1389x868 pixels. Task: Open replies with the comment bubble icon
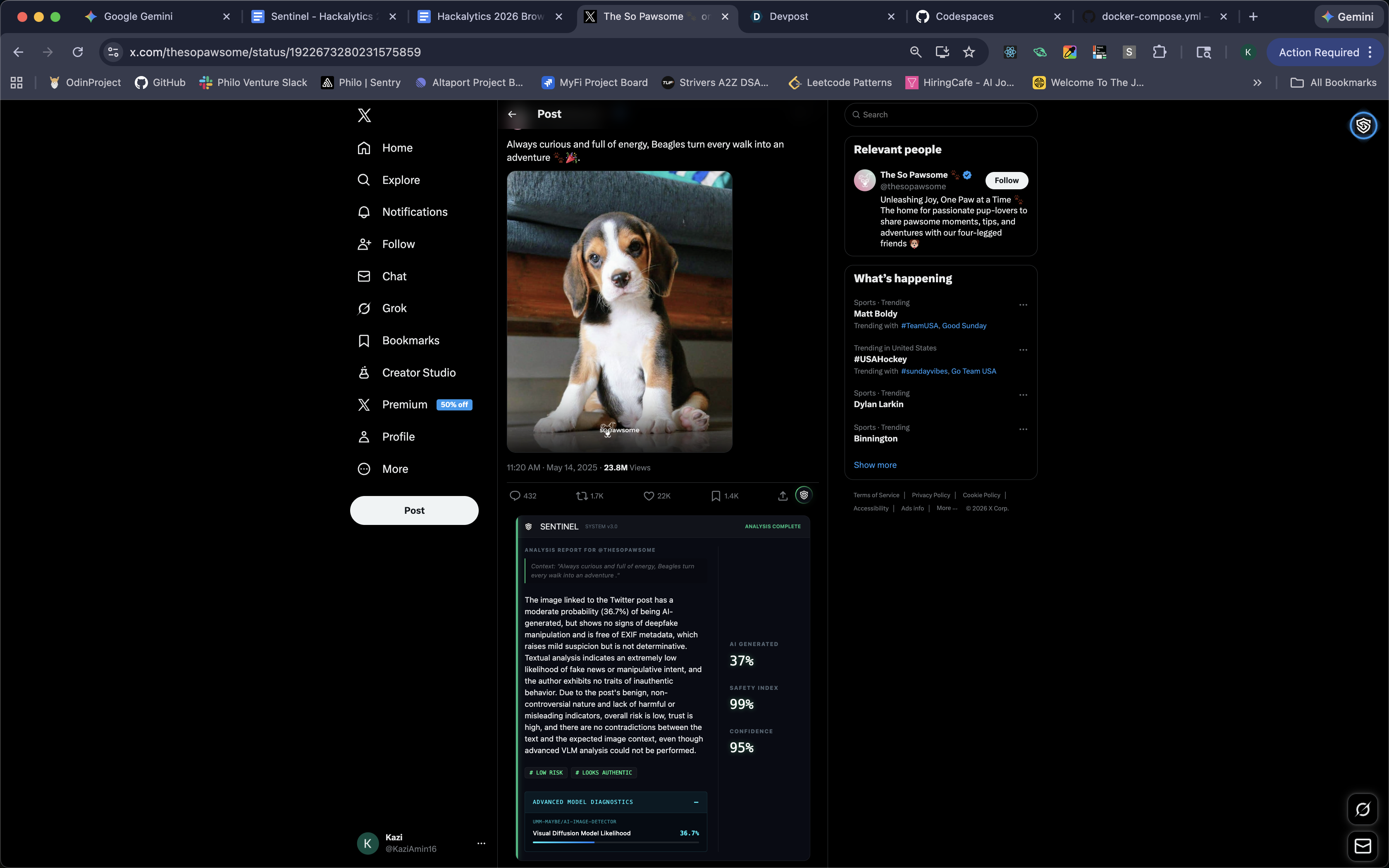pyautogui.click(x=515, y=496)
